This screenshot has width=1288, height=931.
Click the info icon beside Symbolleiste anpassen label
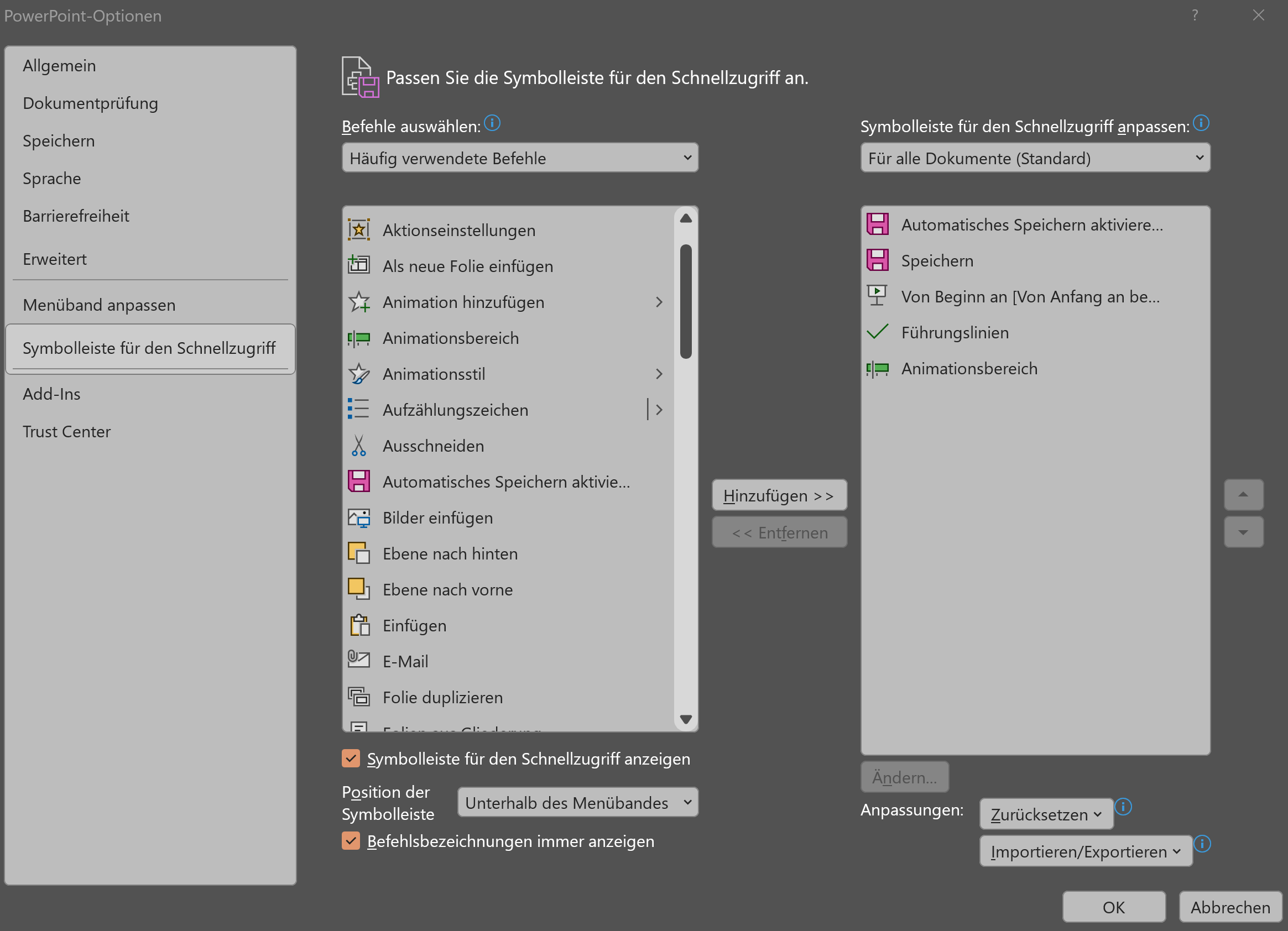point(1201,123)
